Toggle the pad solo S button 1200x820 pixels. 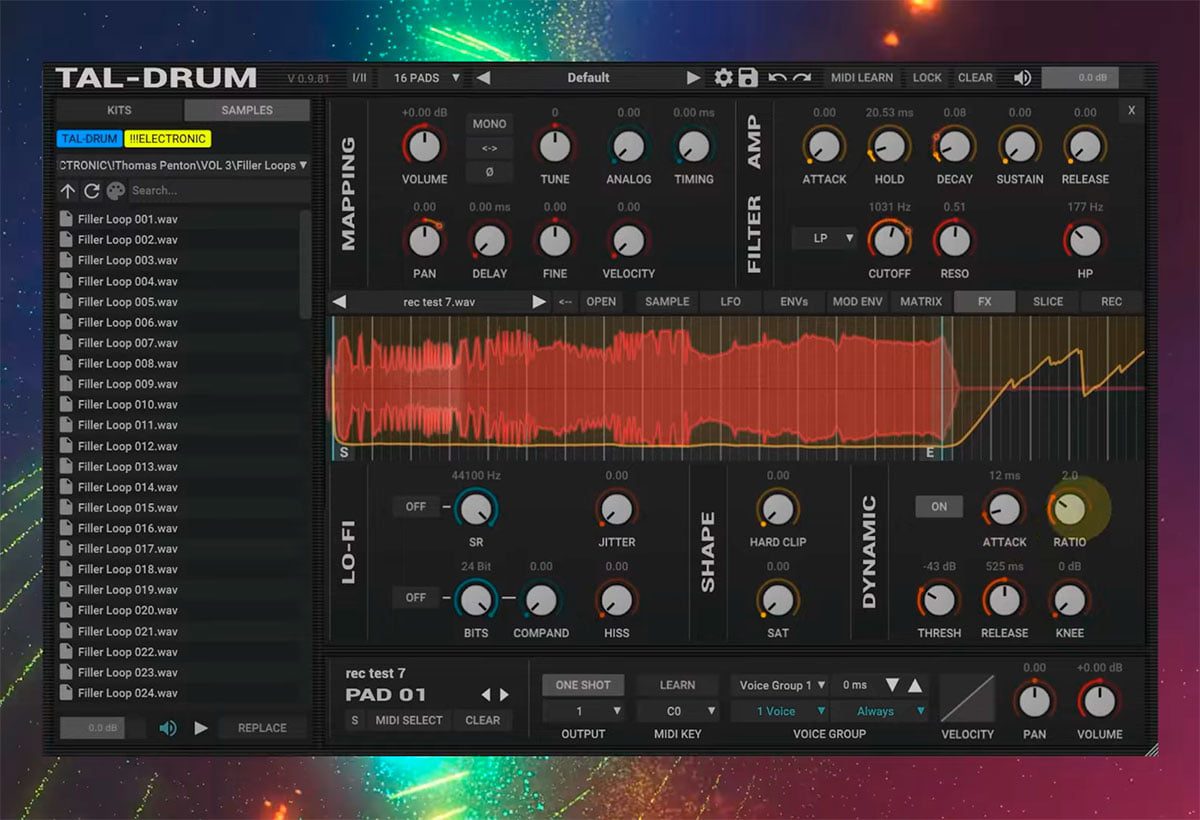pos(354,720)
